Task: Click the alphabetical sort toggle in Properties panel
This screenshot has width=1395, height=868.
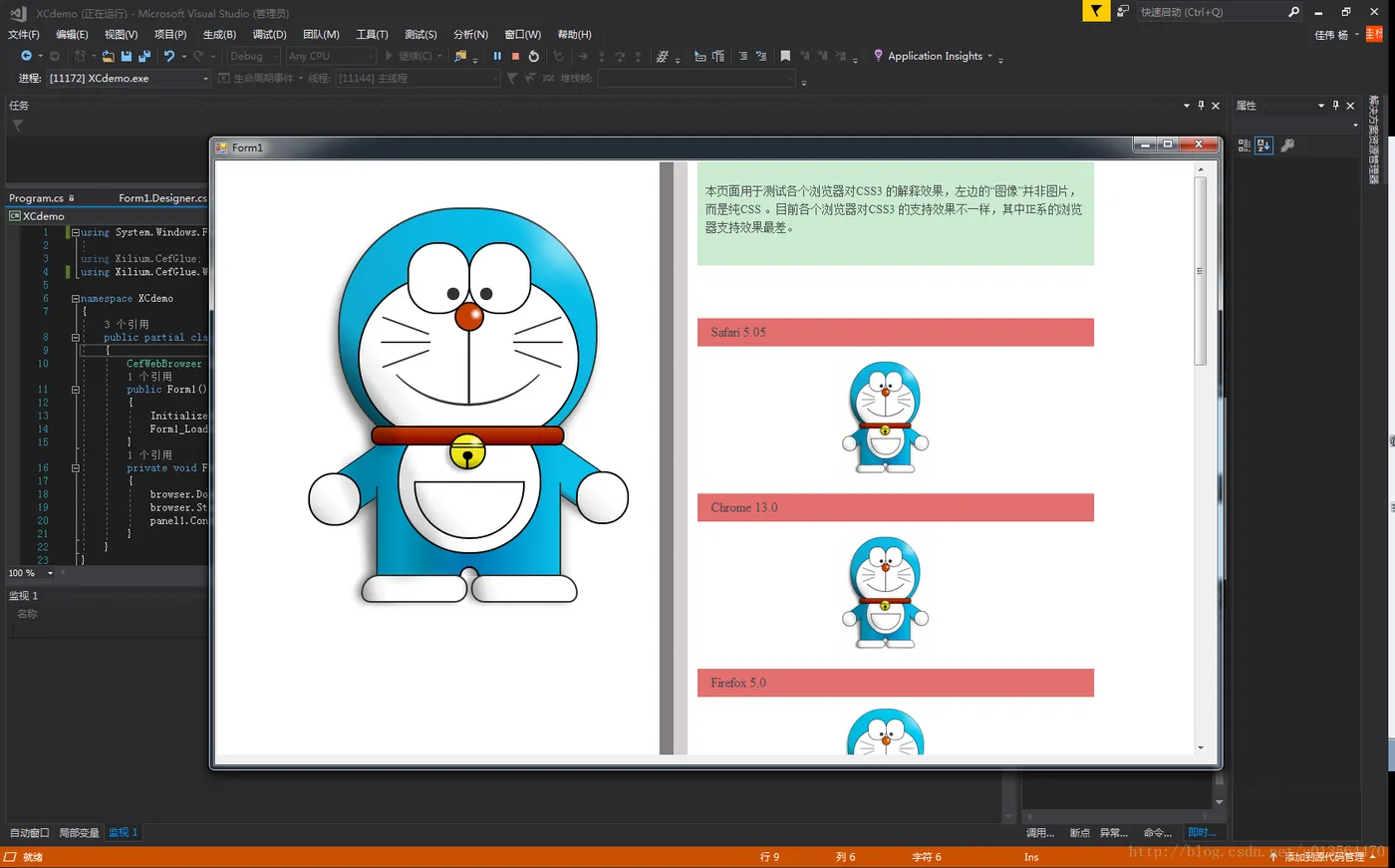Action: pyautogui.click(x=1263, y=145)
